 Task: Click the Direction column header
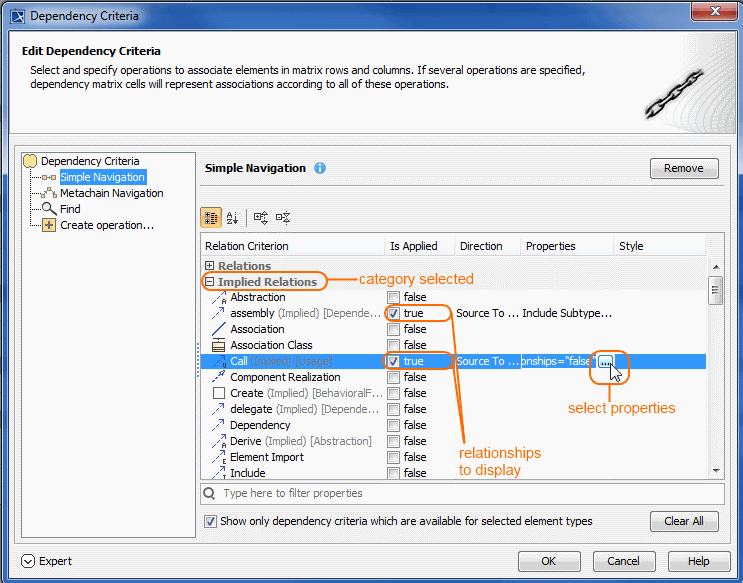click(x=488, y=246)
